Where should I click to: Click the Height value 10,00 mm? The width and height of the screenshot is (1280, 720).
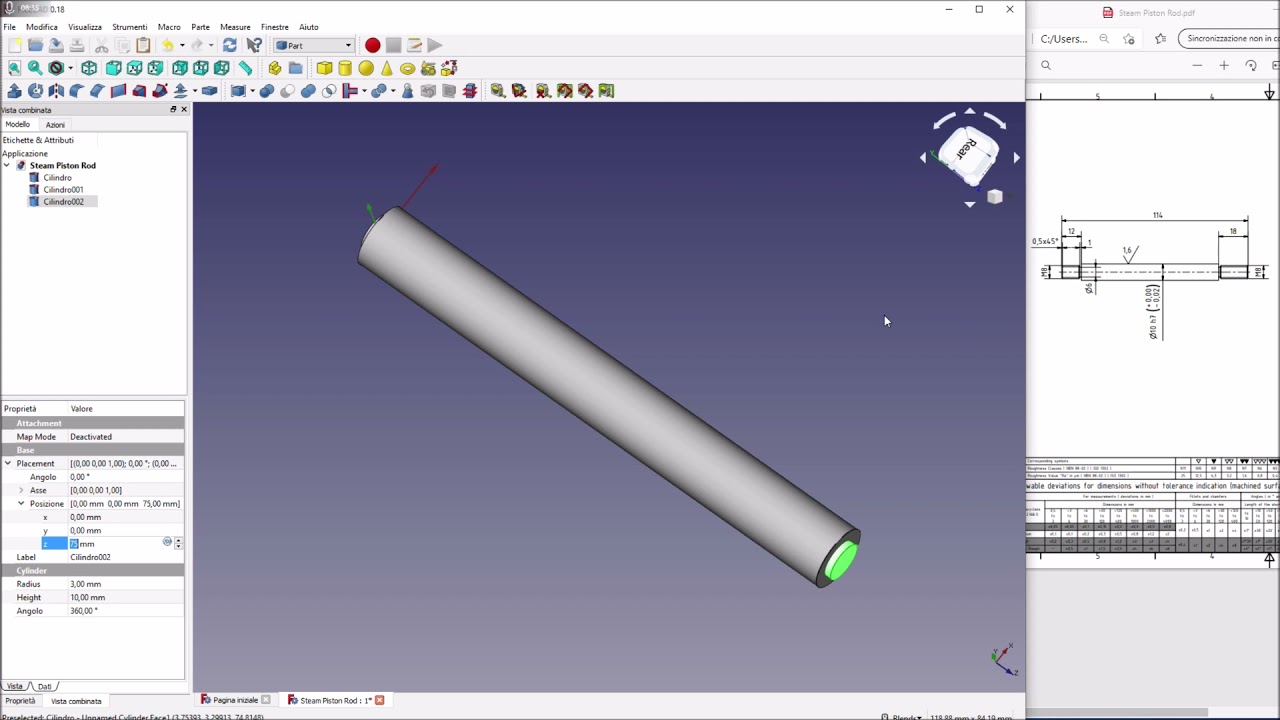pos(88,598)
